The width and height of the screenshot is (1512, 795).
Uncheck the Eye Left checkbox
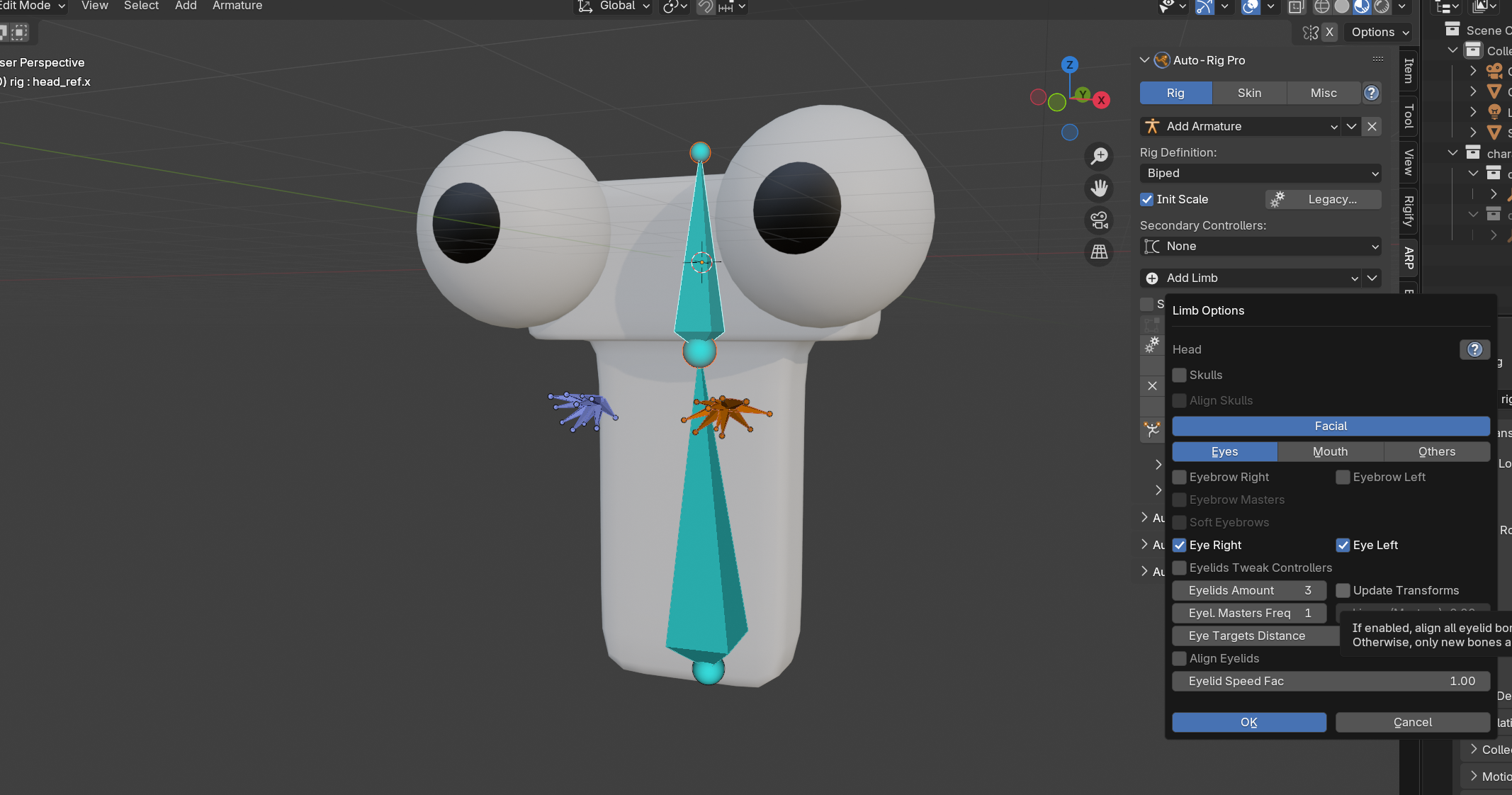pyautogui.click(x=1343, y=545)
